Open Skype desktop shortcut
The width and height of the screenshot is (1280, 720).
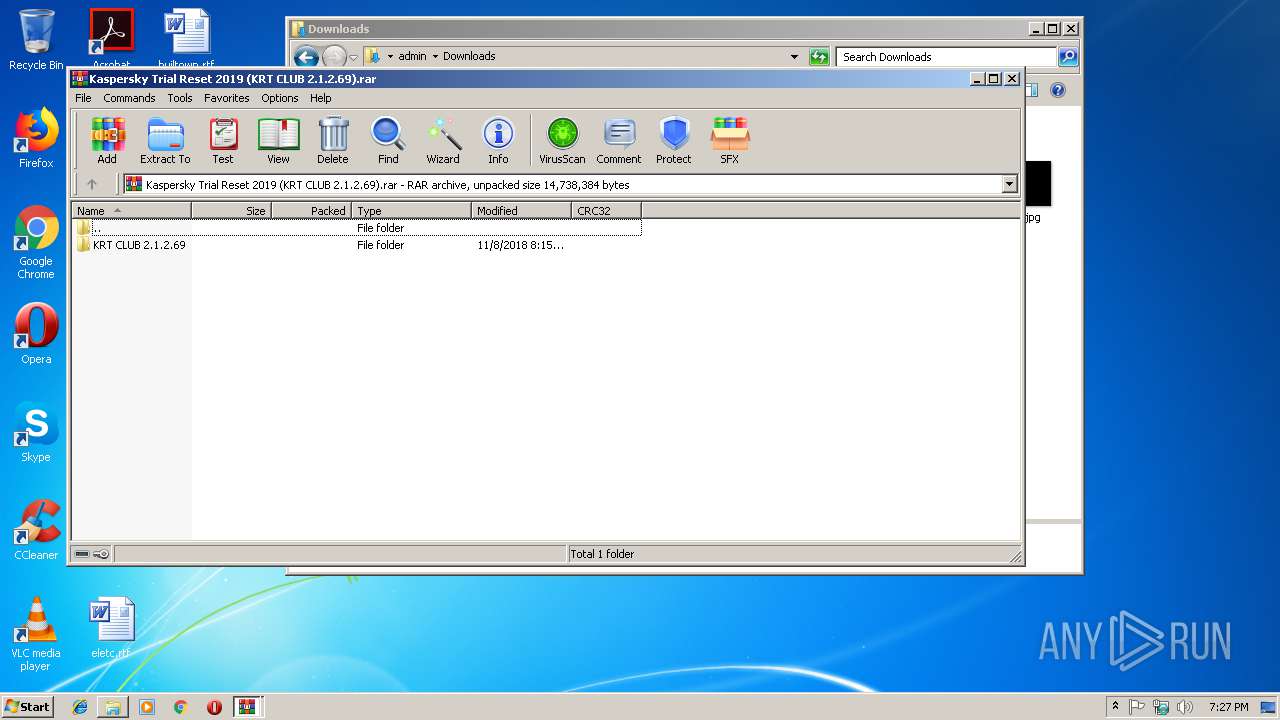coord(36,432)
